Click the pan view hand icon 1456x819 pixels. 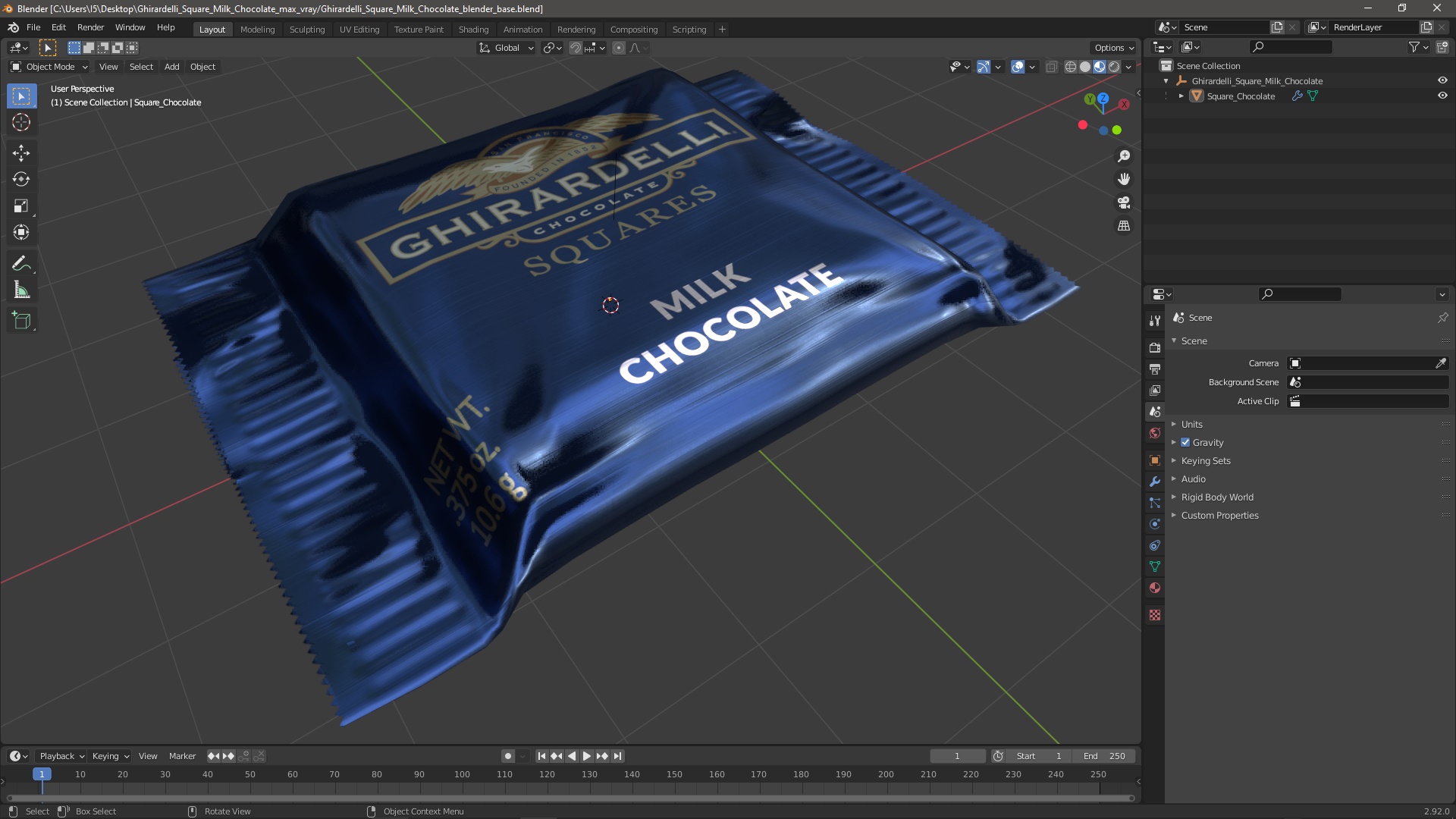pos(1124,179)
